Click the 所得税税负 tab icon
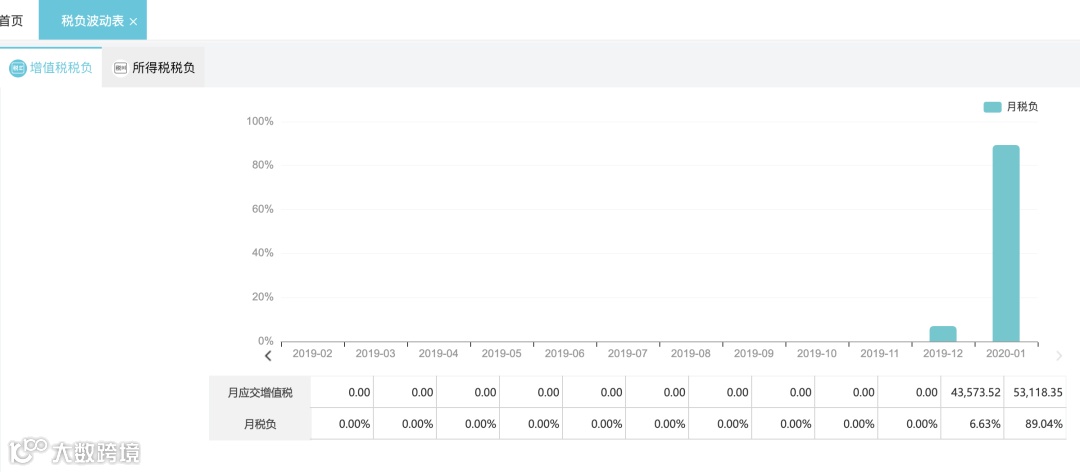1080x472 pixels. (x=120, y=69)
